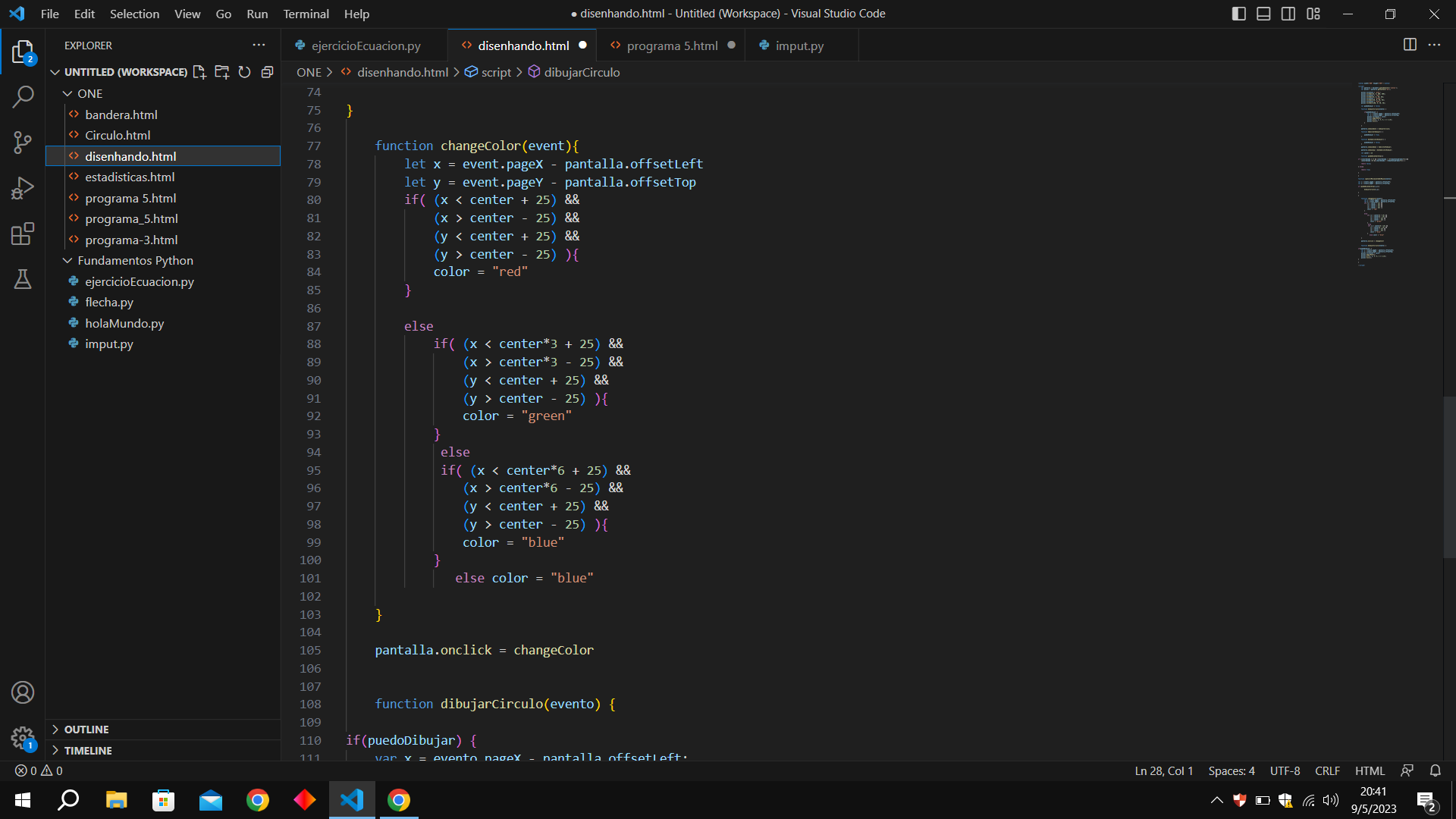This screenshot has width=1456, height=819.
Task: Open the View menu
Action: [187, 14]
